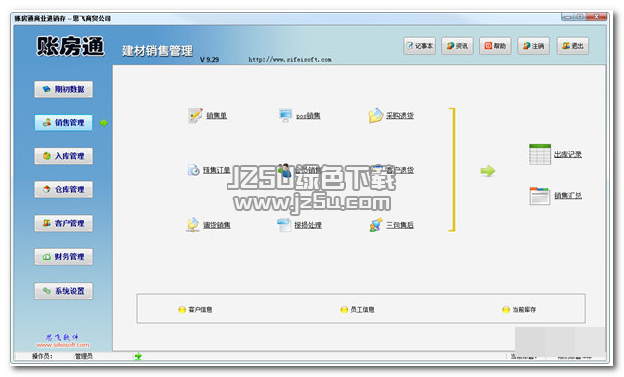Image resolution: width=624 pixels, height=377 pixels.
Task: Open 系统设置 in the sidebar
Action: pyautogui.click(x=64, y=291)
